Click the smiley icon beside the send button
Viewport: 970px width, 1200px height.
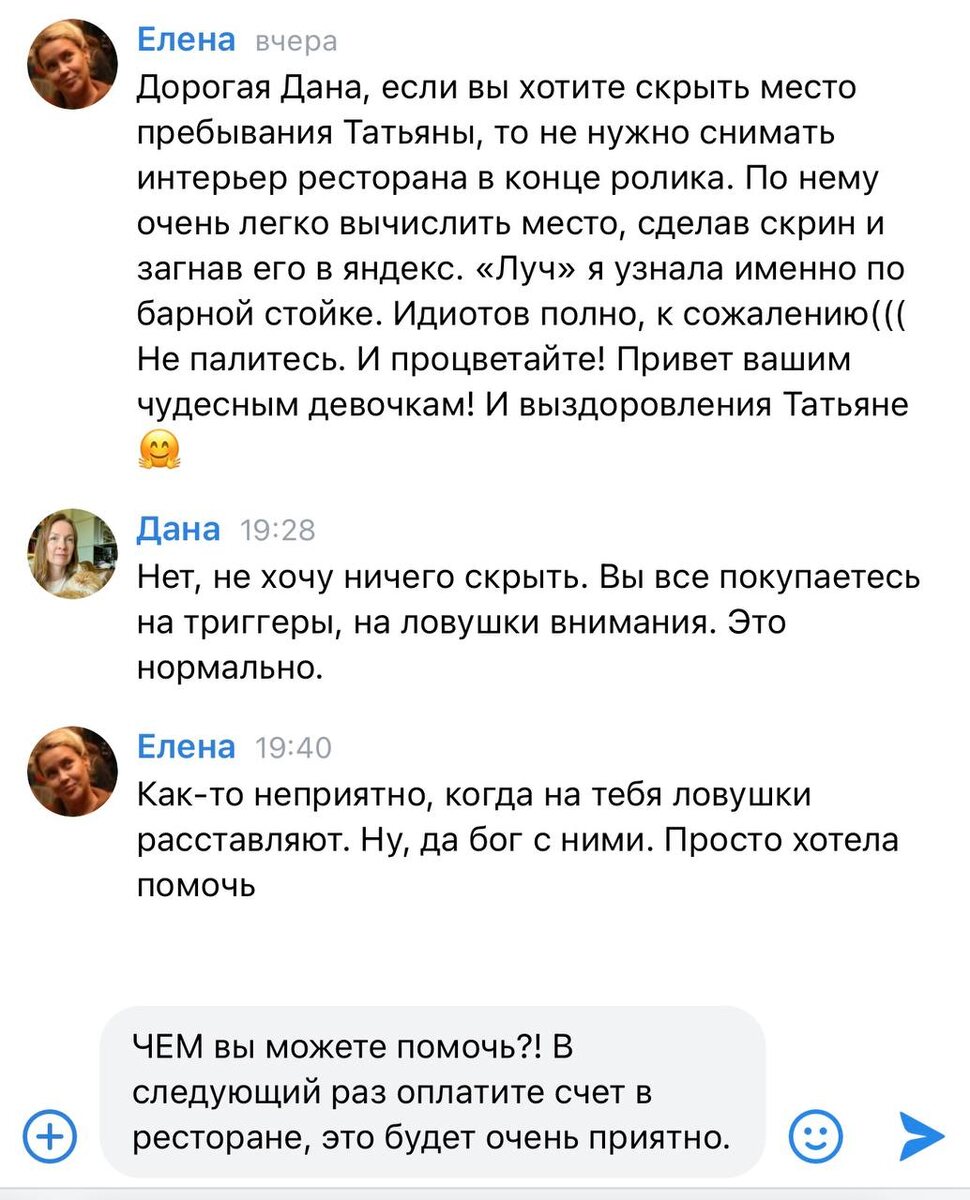click(x=817, y=1134)
